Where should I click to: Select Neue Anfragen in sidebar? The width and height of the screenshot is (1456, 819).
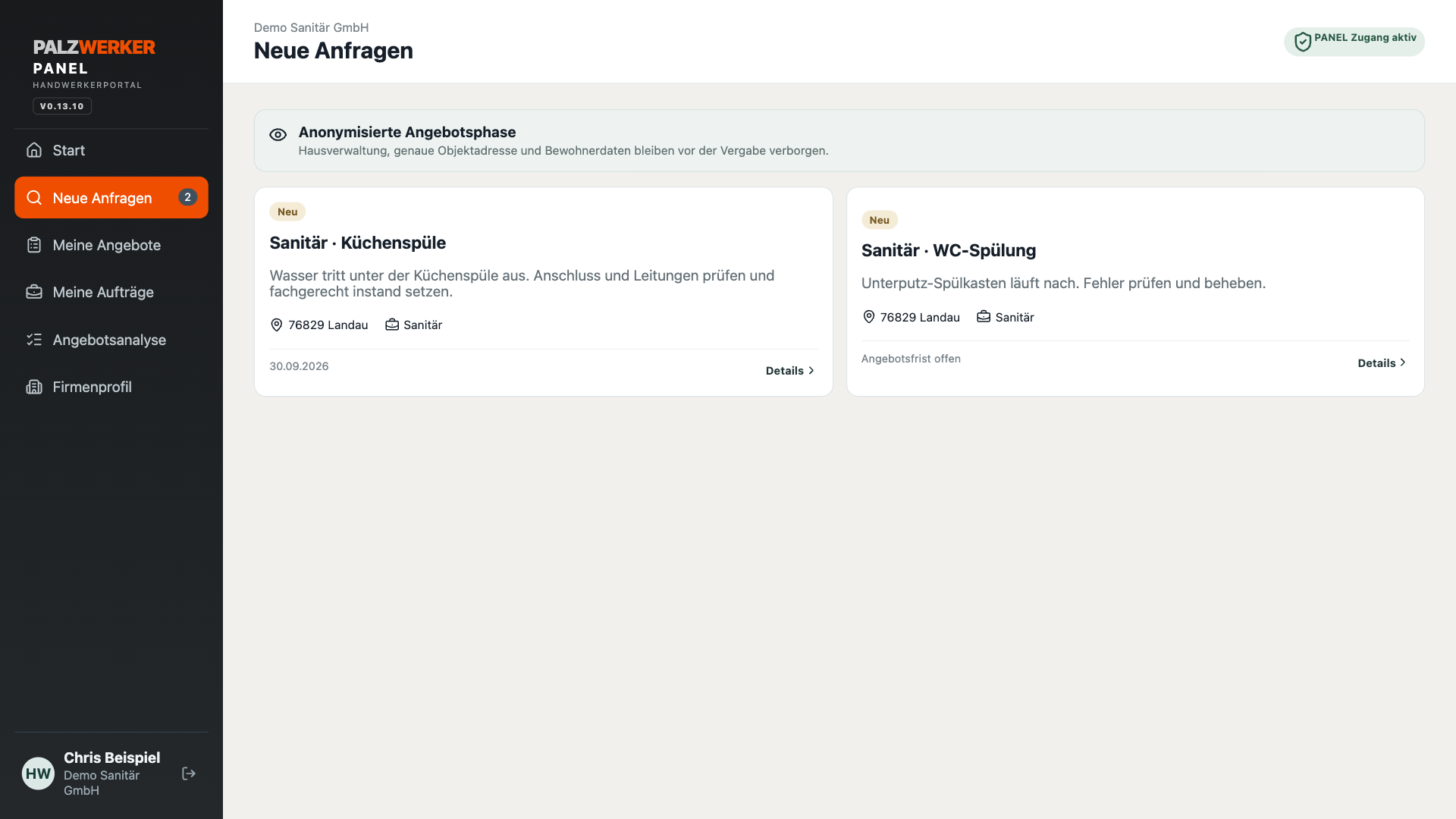(111, 198)
